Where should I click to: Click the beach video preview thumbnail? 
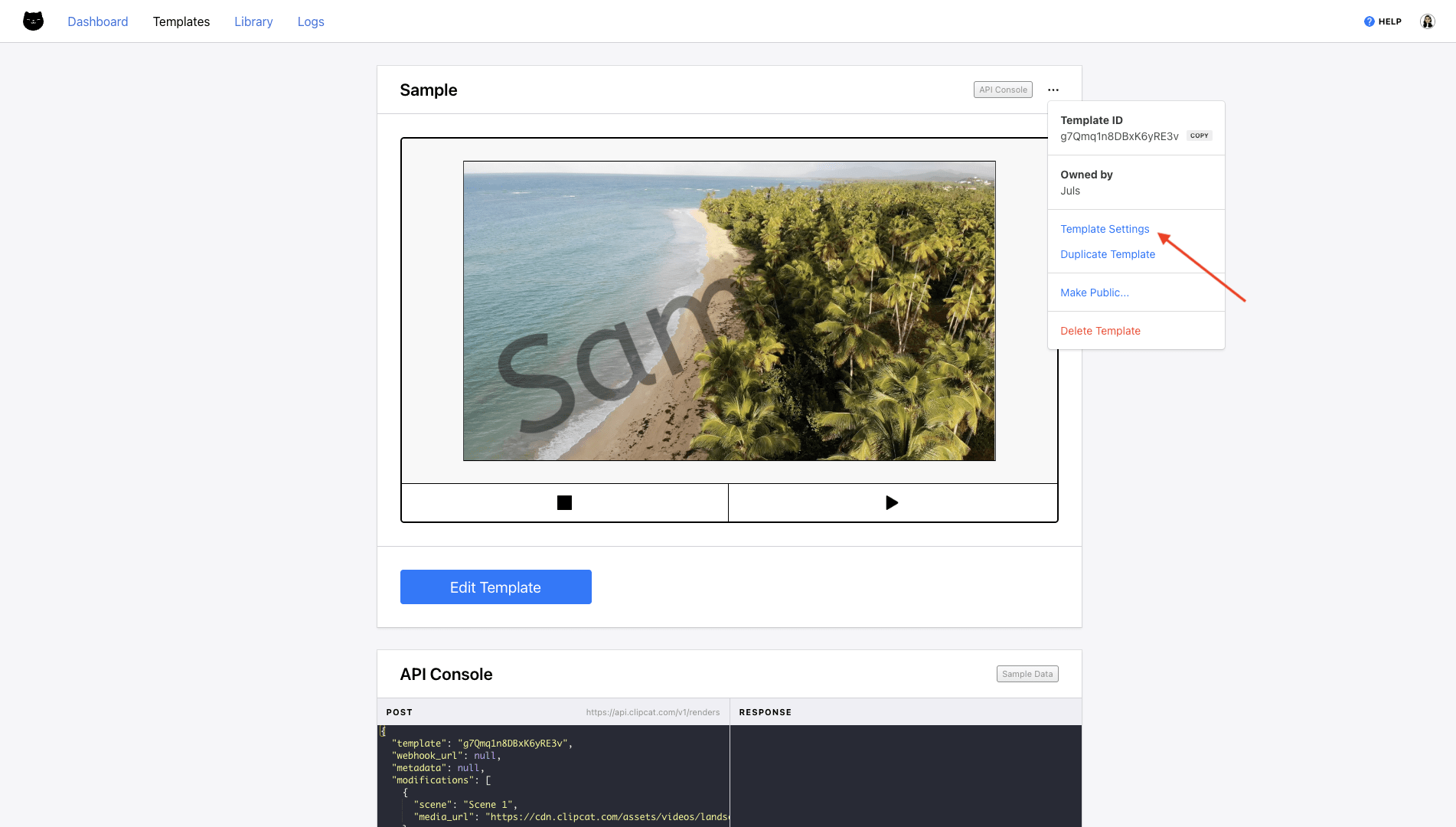pos(730,311)
